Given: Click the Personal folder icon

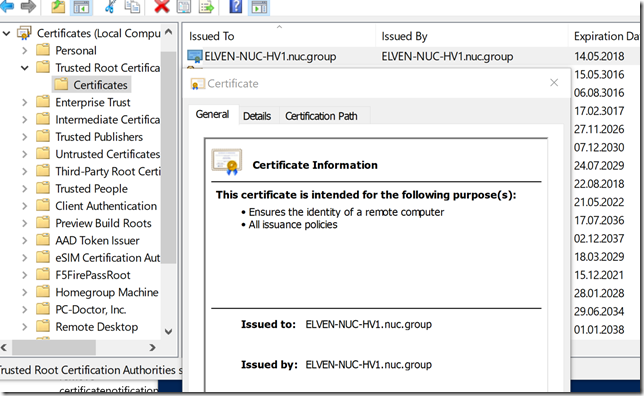Looking at the screenshot, I should 43,50.
